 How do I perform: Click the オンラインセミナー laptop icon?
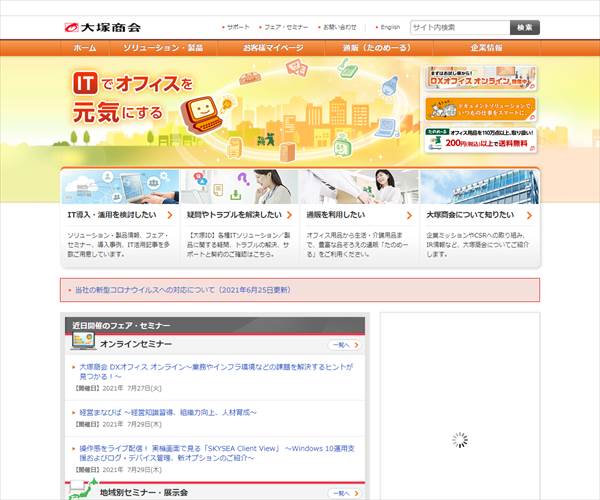[83, 340]
